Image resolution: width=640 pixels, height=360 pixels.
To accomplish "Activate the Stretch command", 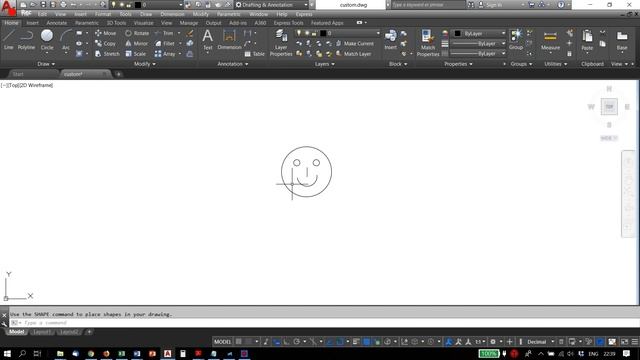I will tap(107, 54).
